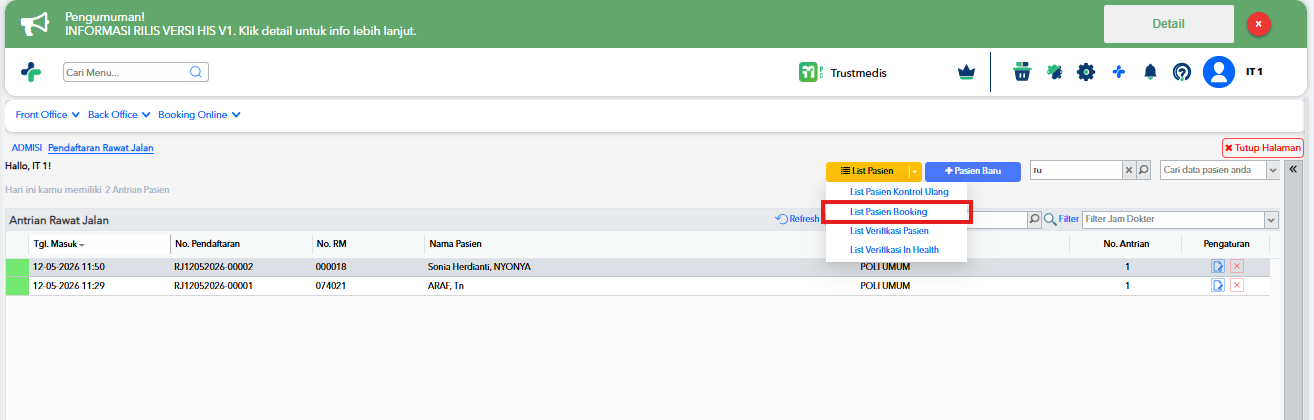The image size is (1314, 420).
Task: Click the magnifier icon in Cari Menu
Action: click(x=196, y=72)
